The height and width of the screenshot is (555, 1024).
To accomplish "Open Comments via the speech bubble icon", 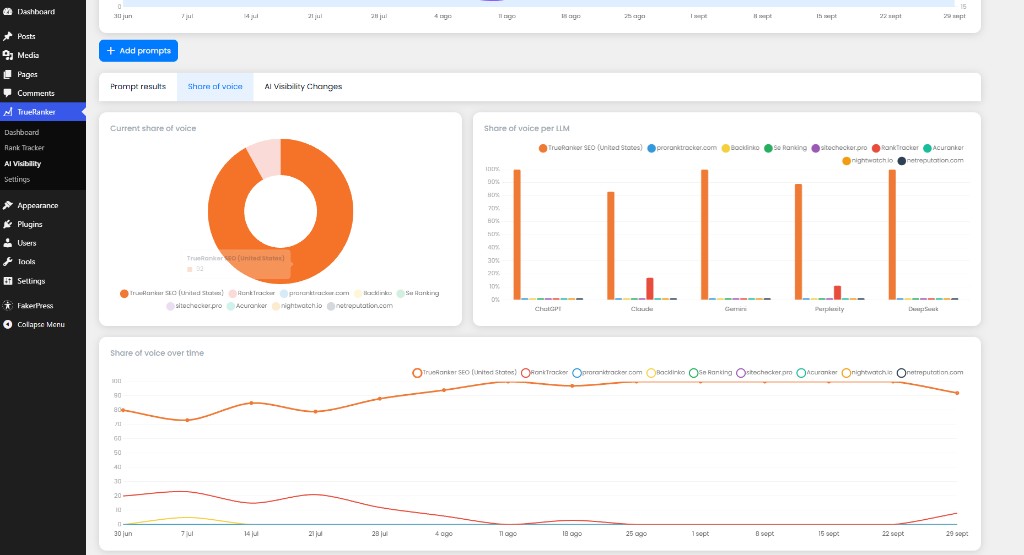I will pos(8,93).
